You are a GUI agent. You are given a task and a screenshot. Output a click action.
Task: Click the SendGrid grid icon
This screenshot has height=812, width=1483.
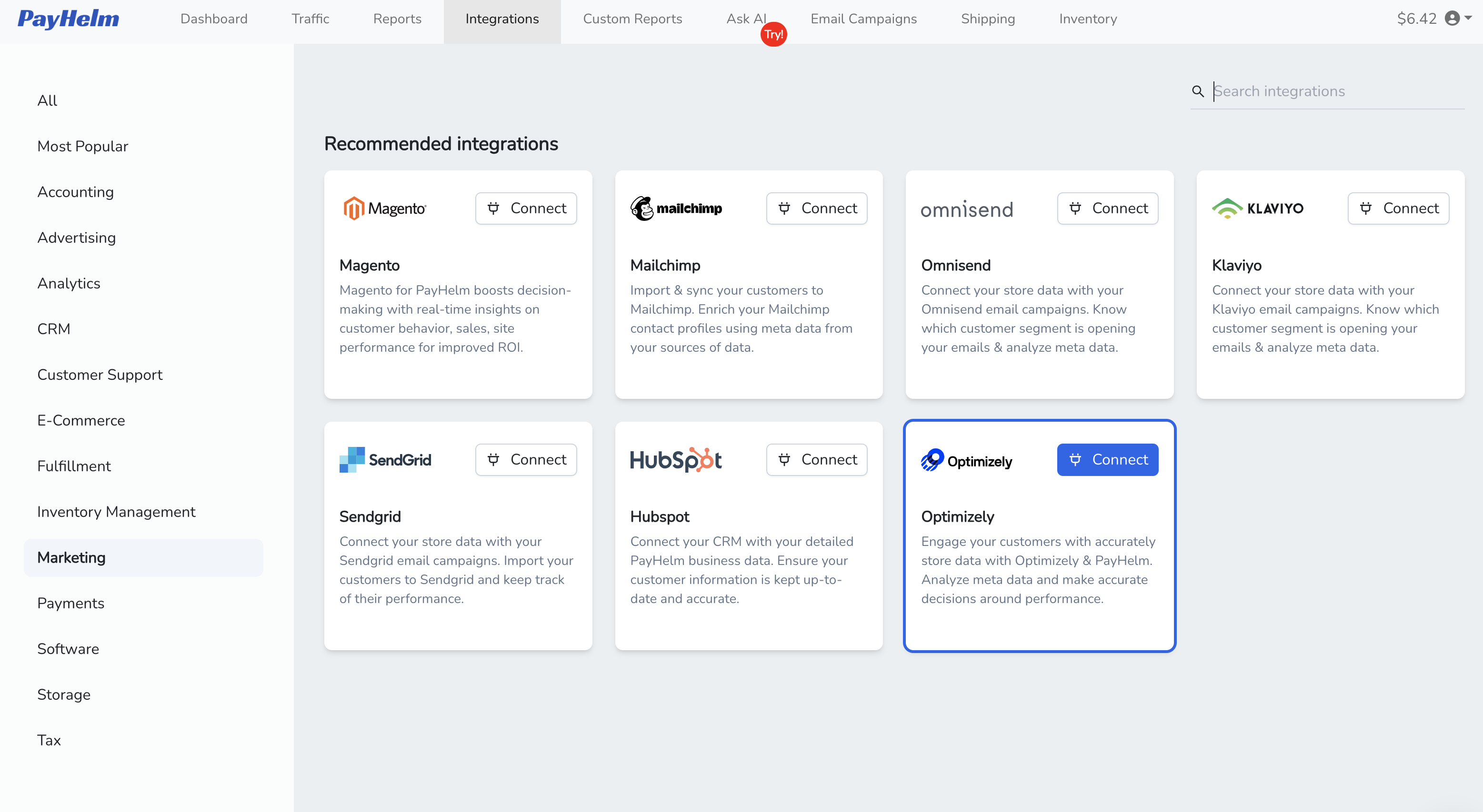click(352, 459)
